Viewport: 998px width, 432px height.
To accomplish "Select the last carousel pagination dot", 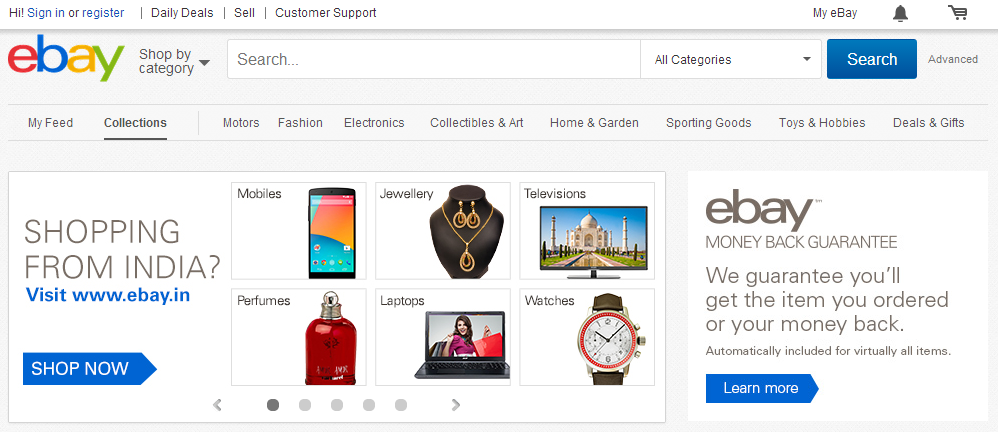I will 401,405.
